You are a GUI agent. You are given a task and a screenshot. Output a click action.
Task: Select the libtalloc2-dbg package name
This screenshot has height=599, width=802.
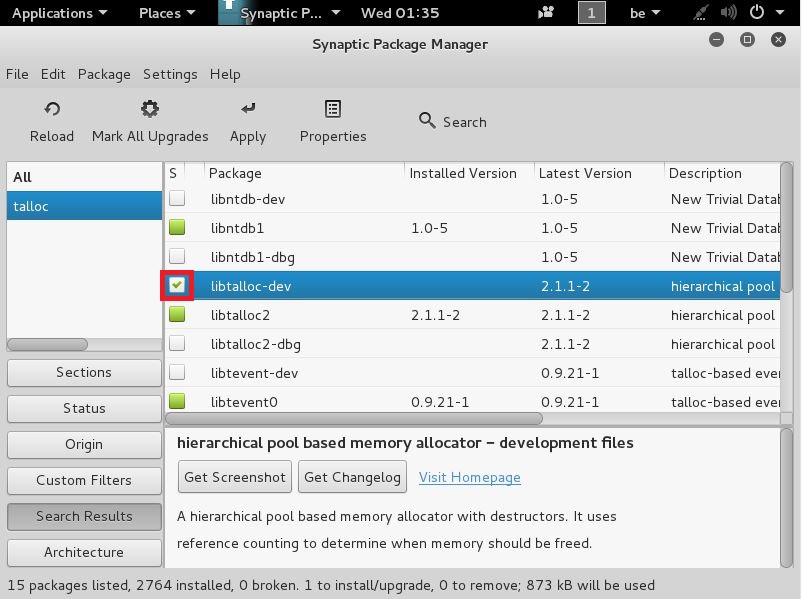click(x=256, y=344)
